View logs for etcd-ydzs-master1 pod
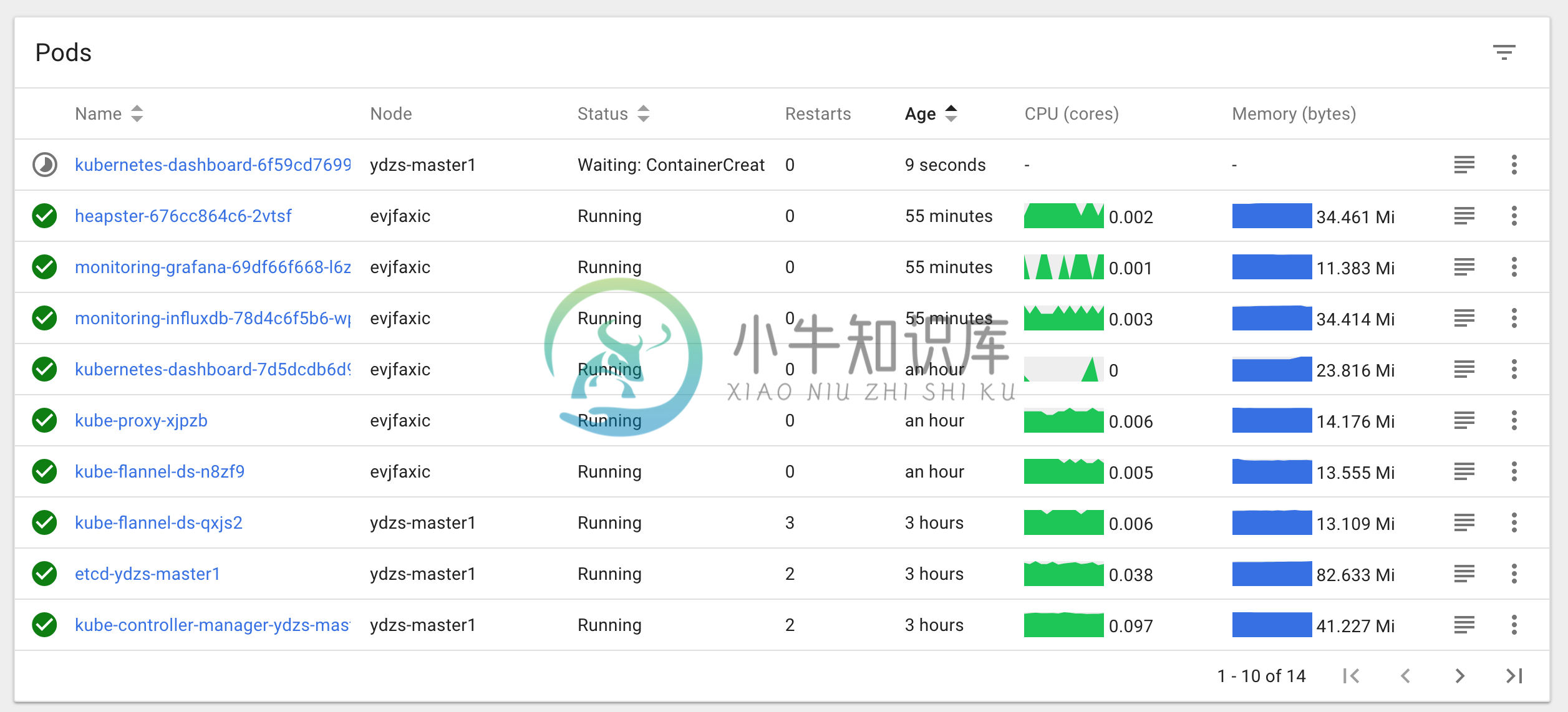The height and width of the screenshot is (712, 1568). tap(1464, 574)
